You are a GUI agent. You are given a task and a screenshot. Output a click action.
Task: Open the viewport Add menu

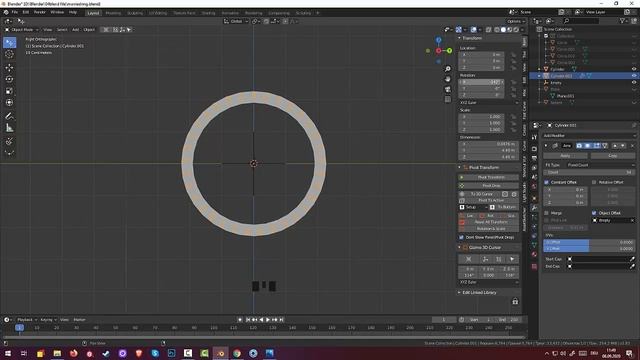[x=76, y=30]
